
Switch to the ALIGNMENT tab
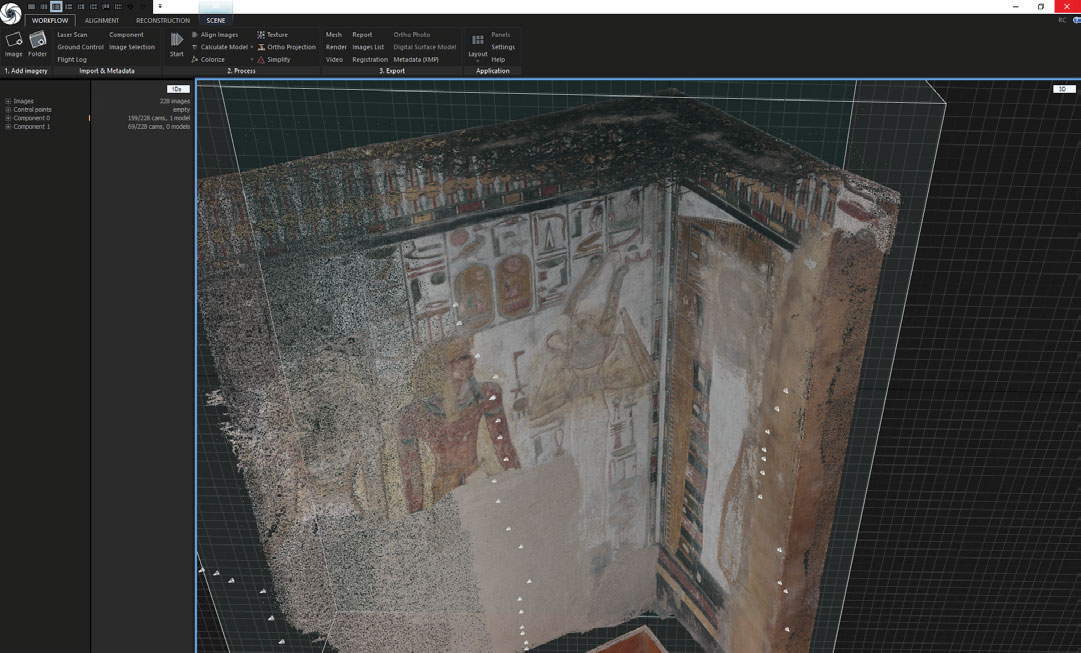102,20
